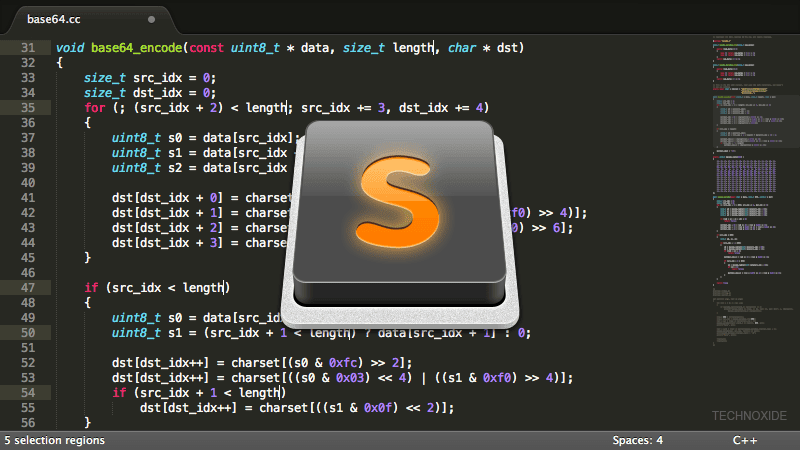Click the 'char' type on line 31

pyautogui.click(x=462, y=48)
